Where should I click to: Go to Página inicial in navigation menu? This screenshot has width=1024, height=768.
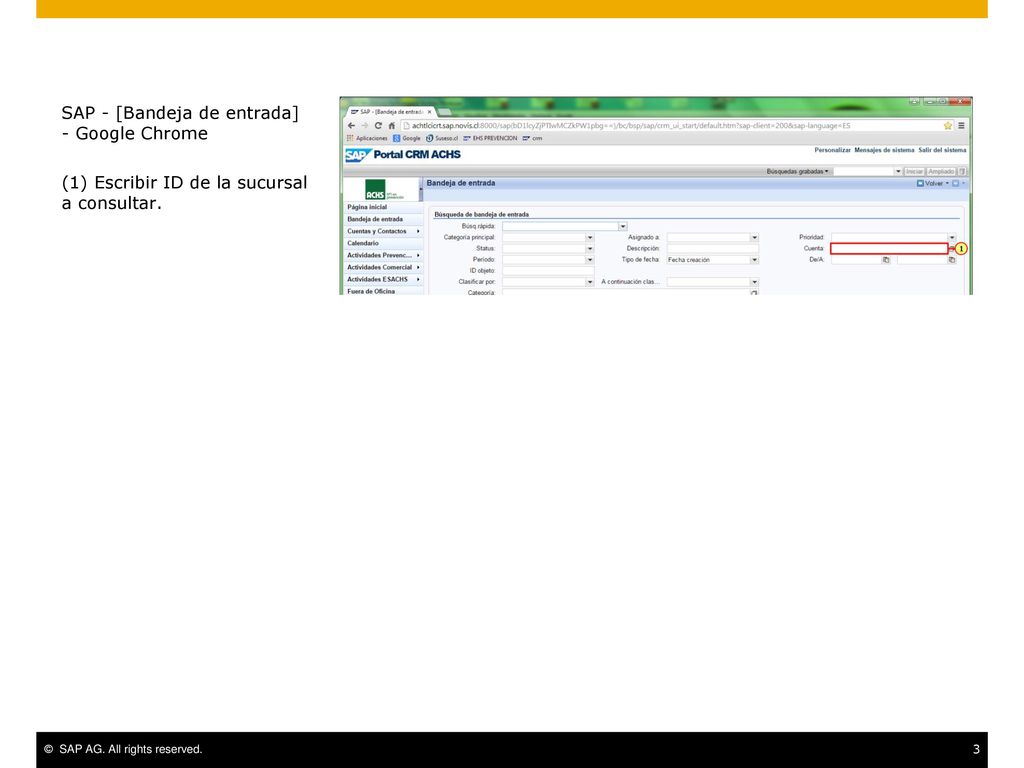(x=367, y=207)
